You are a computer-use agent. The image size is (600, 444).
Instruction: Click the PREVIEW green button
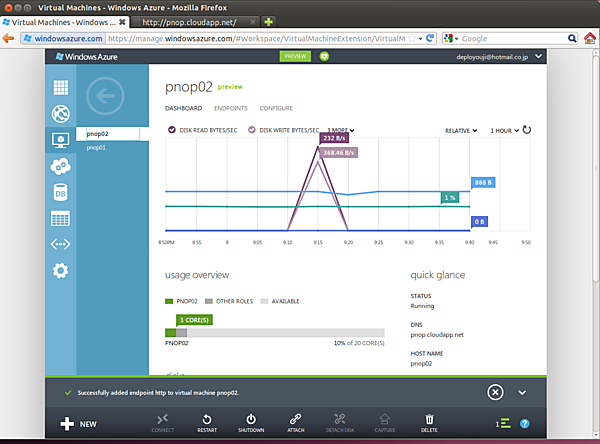pyautogui.click(x=295, y=56)
